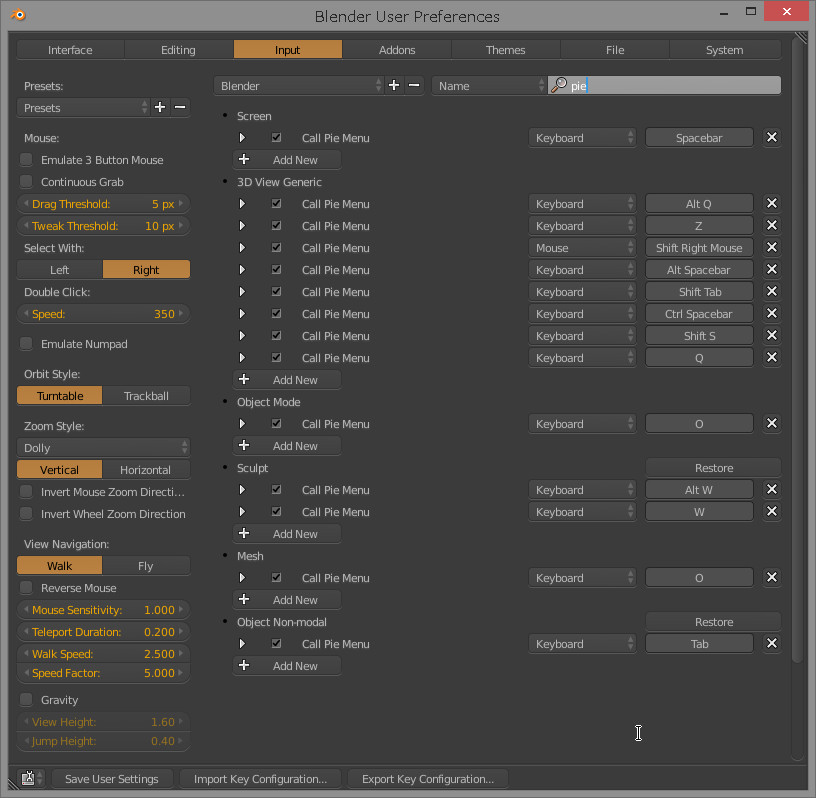
Task: Click the Mouse Sensitivity field
Action: pos(104,610)
